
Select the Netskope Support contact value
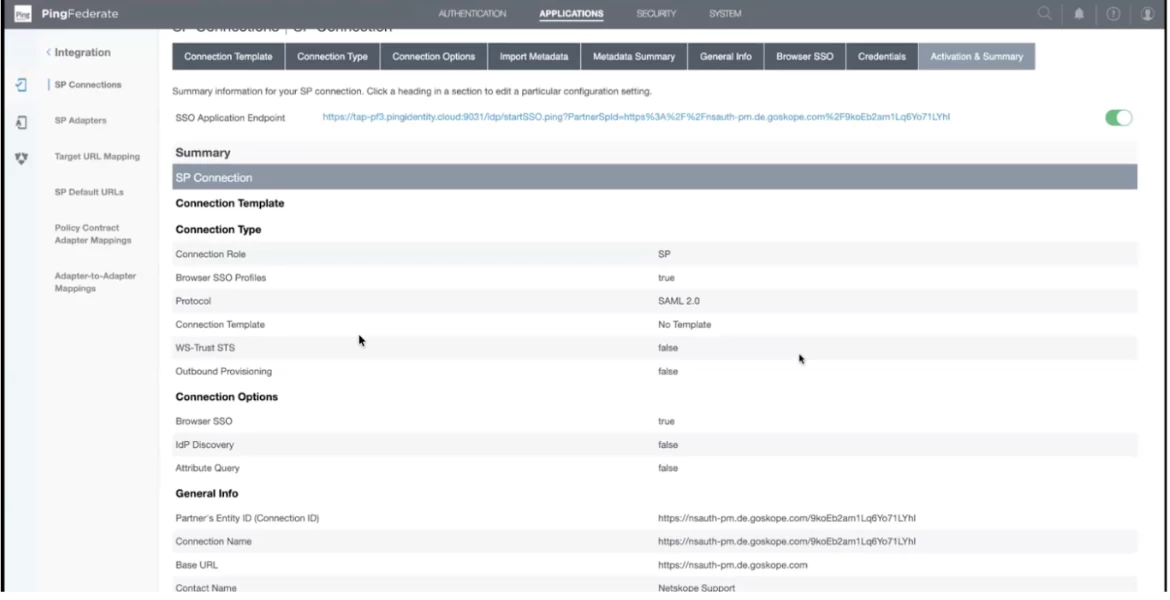coord(697,588)
